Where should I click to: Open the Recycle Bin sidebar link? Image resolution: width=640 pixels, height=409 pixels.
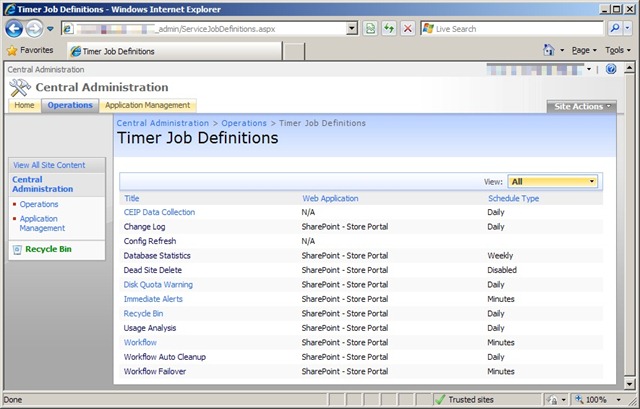[48, 249]
